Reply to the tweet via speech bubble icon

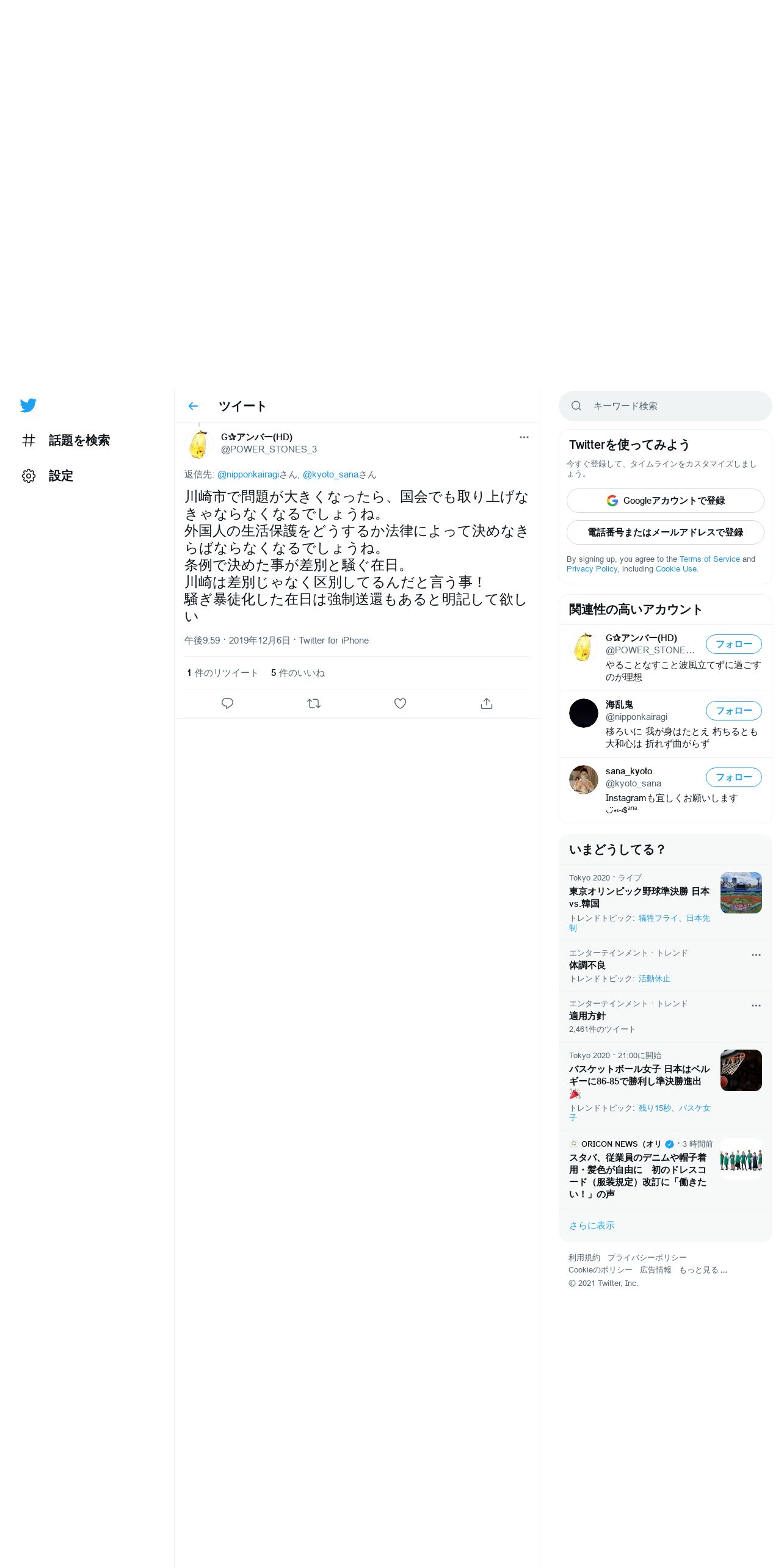tap(227, 703)
